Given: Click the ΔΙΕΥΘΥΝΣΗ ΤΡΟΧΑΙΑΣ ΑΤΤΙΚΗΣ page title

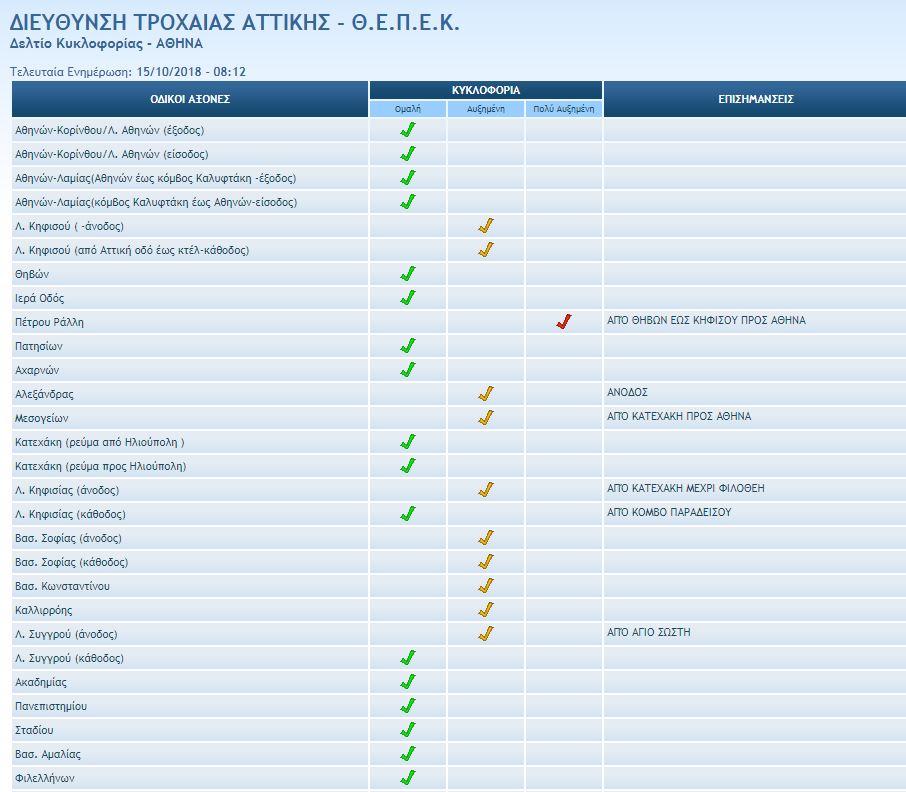Looking at the screenshot, I should click(x=235, y=23).
